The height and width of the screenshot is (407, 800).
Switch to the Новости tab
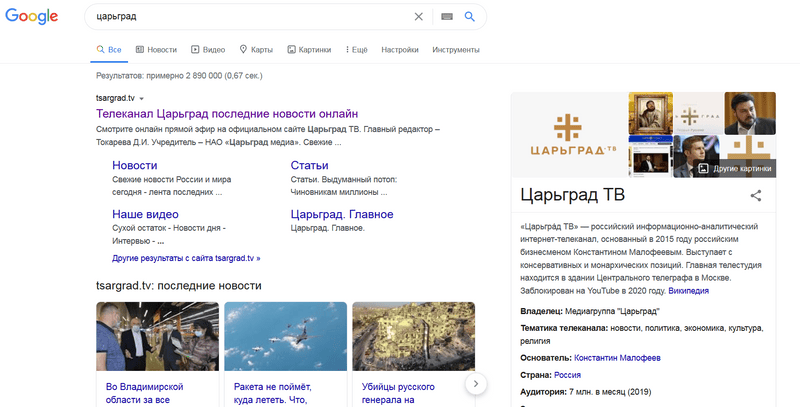pyautogui.click(x=156, y=49)
